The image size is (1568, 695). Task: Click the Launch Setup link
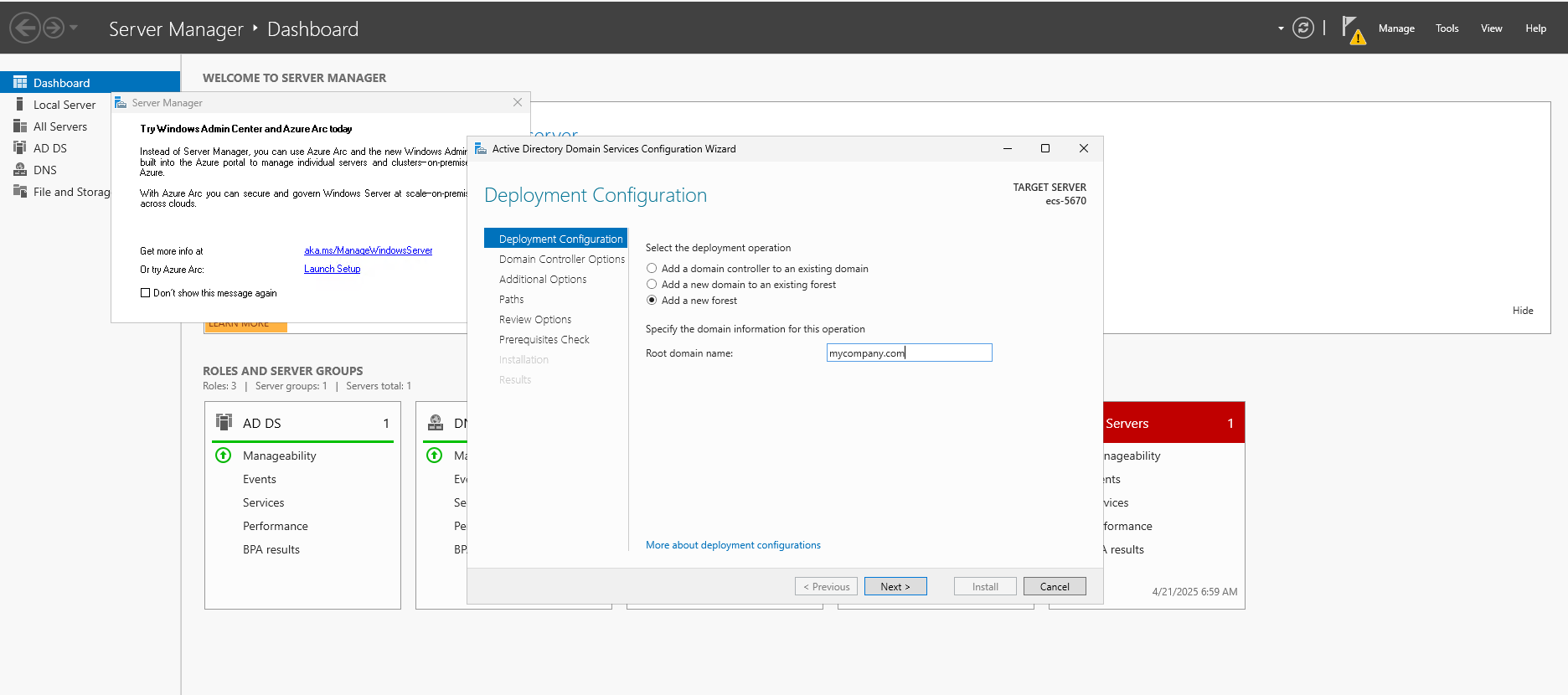(332, 269)
